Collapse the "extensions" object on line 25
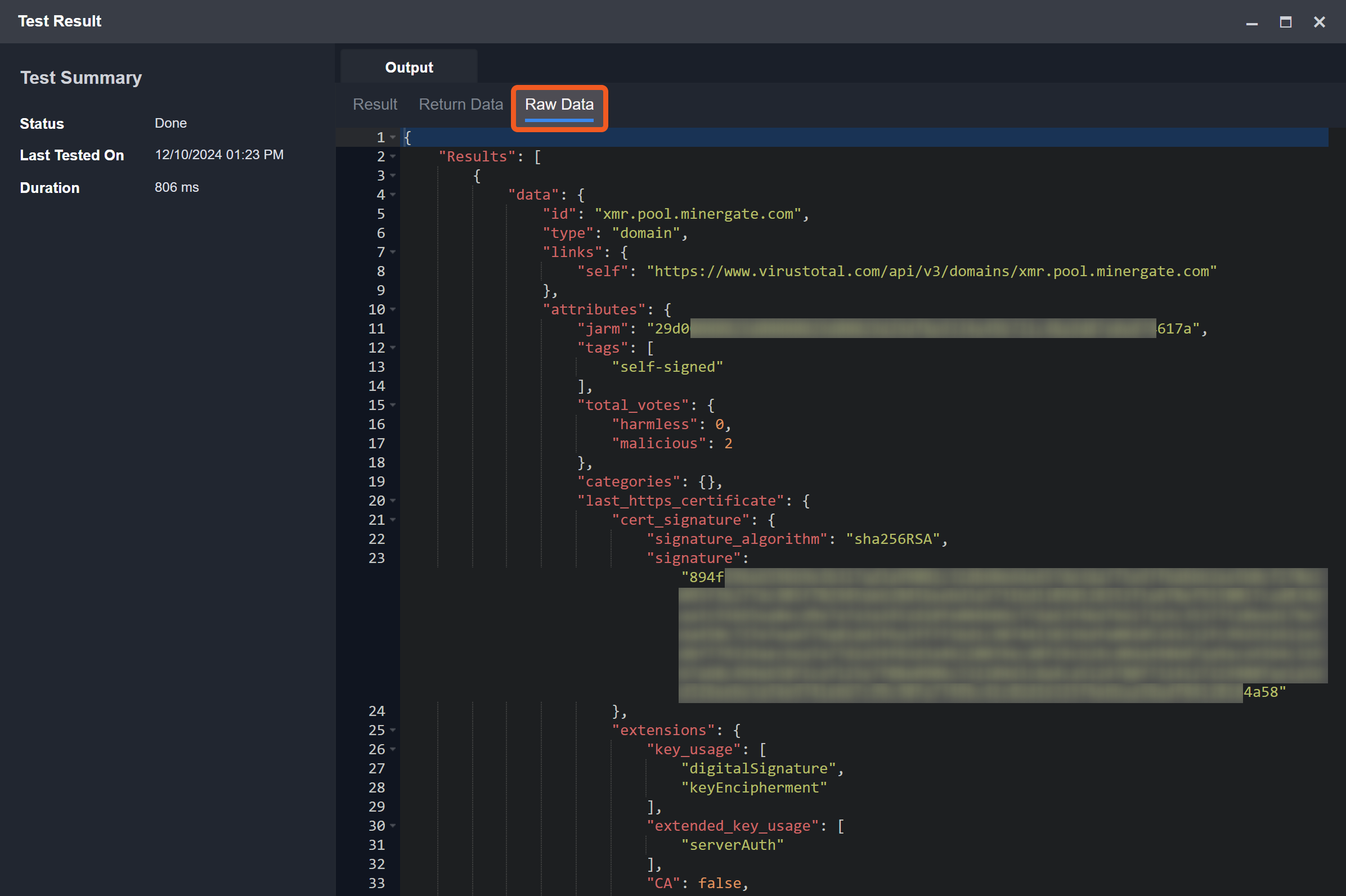 (393, 730)
